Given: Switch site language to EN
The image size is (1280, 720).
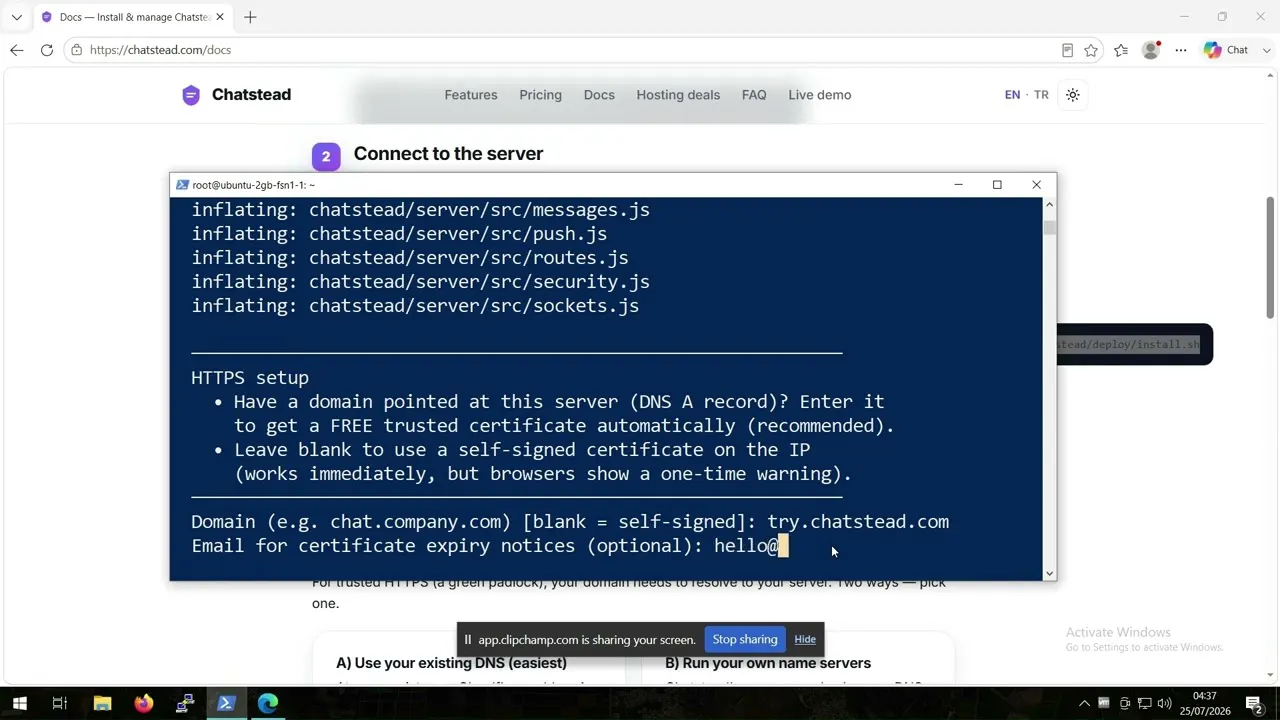Looking at the screenshot, I should 1012,95.
